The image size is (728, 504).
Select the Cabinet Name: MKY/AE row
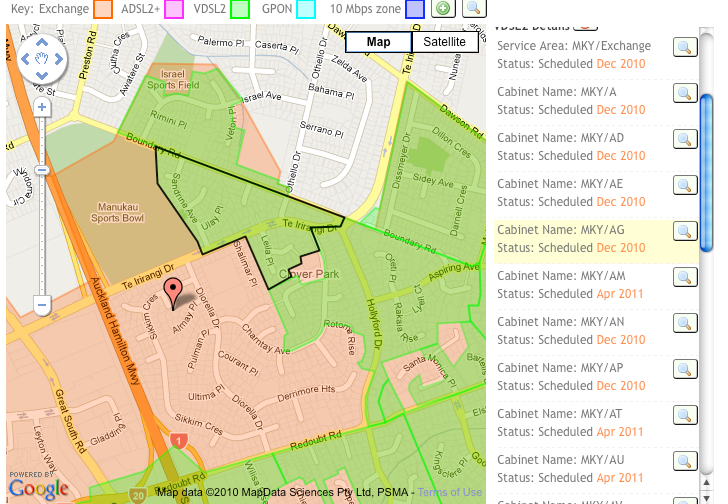tap(596, 193)
